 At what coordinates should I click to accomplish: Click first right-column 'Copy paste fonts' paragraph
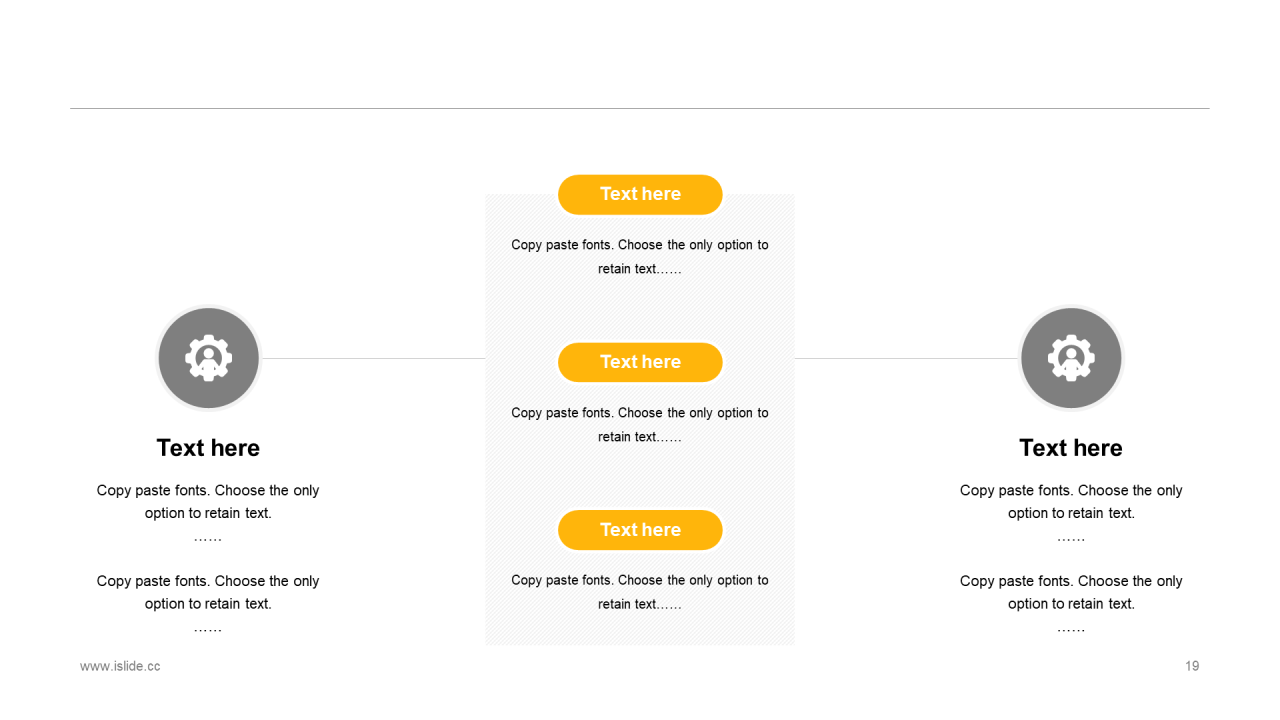(x=1071, y=513)
